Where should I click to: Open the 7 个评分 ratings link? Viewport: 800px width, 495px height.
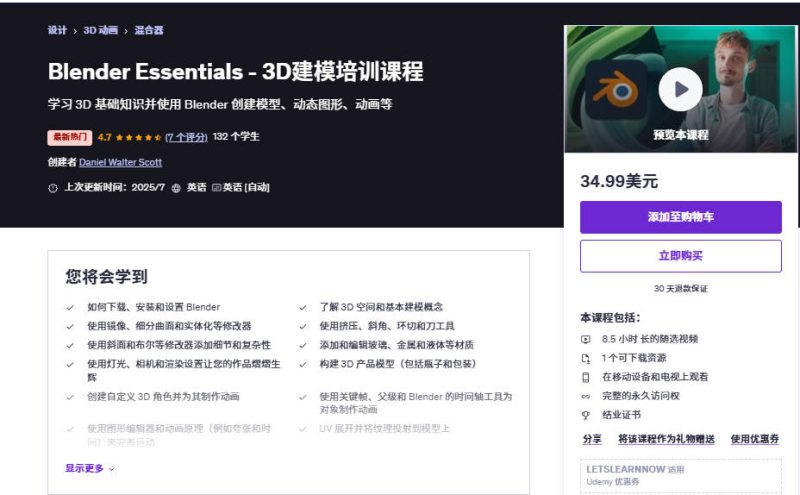(186, 137)
